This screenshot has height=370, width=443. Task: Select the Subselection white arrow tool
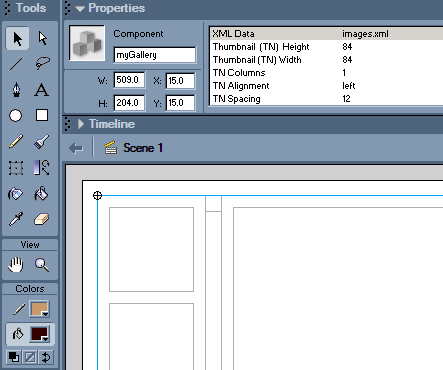42,38
